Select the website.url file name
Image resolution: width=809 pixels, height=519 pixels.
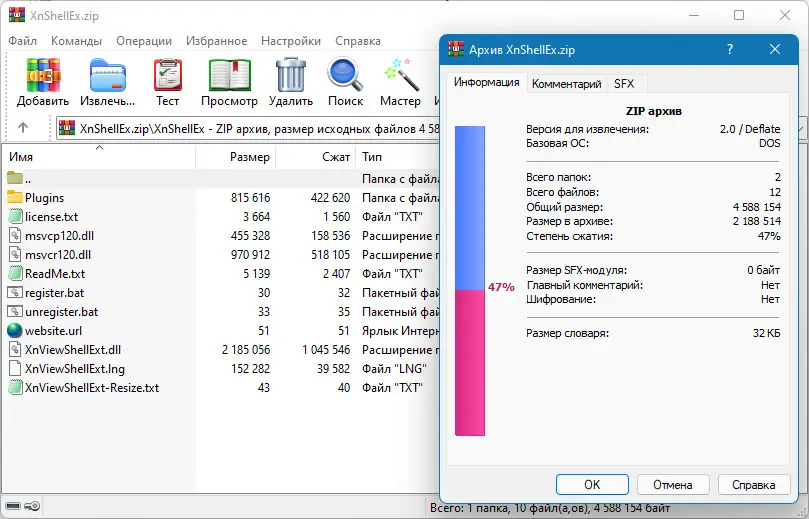coord(53,331)
